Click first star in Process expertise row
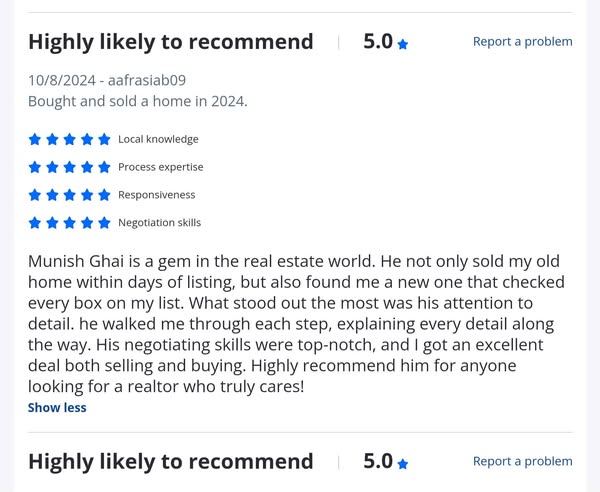Screen dimensions: 600x492 click(x=35, y=167)
